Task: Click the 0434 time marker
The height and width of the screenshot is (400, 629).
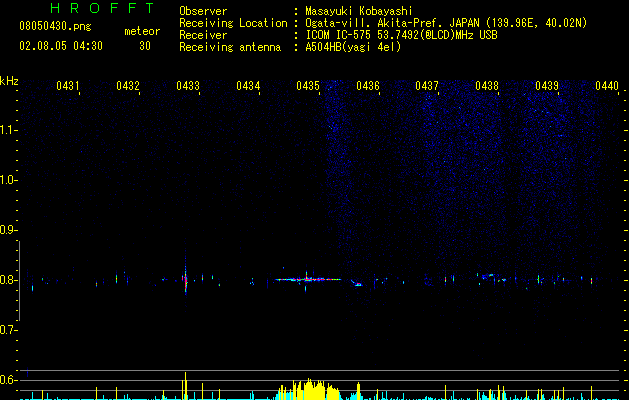Action: [248, 85]
